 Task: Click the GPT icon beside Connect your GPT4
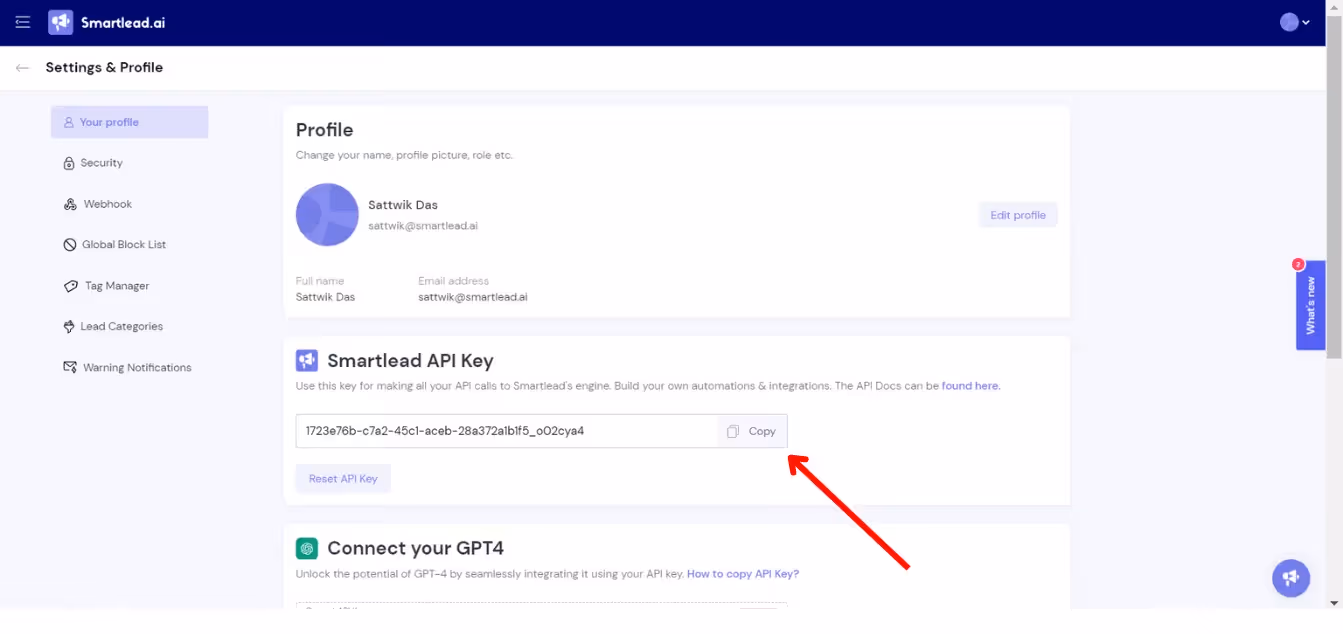pos(307,548)
